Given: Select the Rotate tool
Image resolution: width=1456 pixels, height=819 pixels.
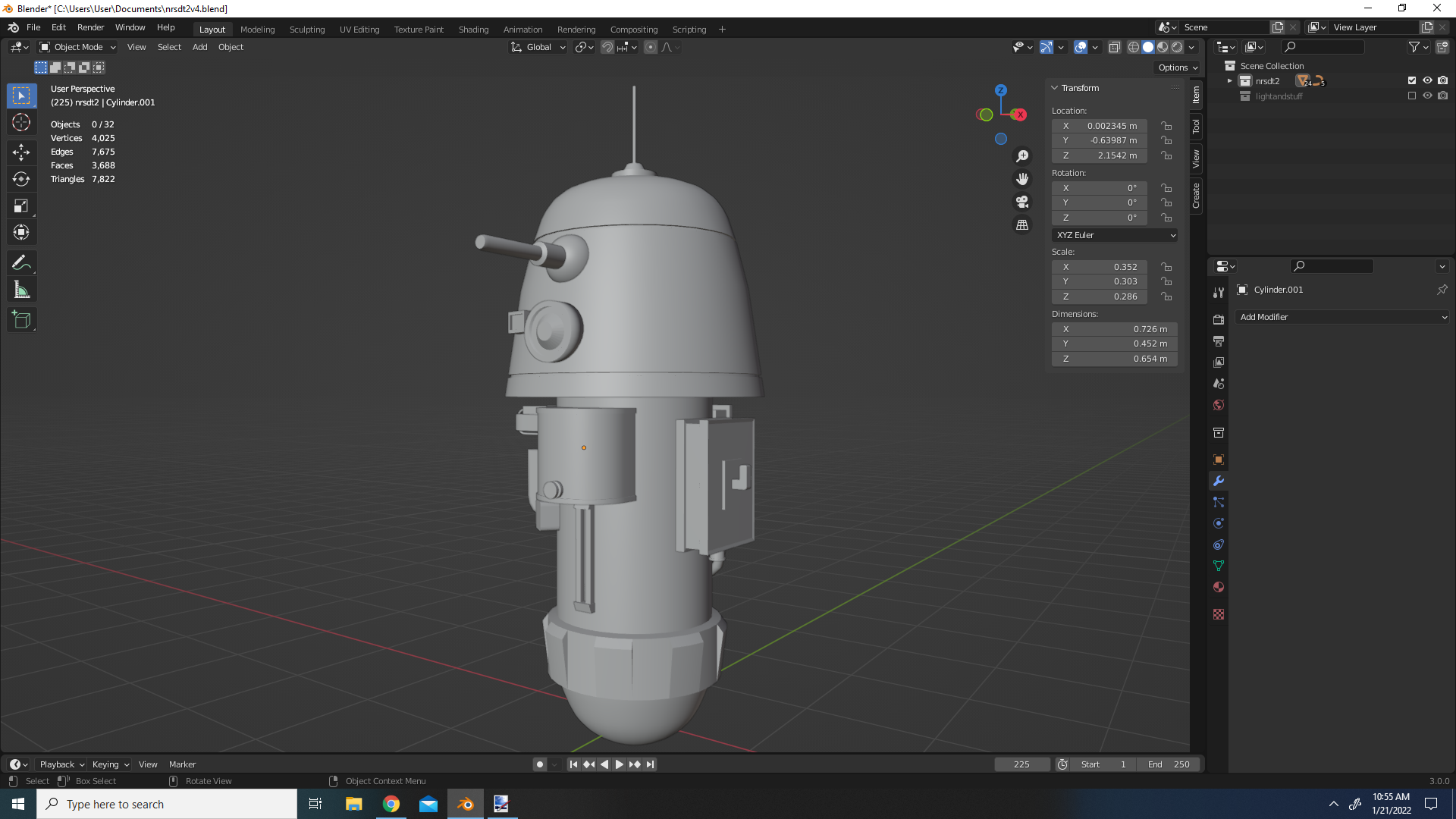Looking at the screenshot, I should pos(21,179).
